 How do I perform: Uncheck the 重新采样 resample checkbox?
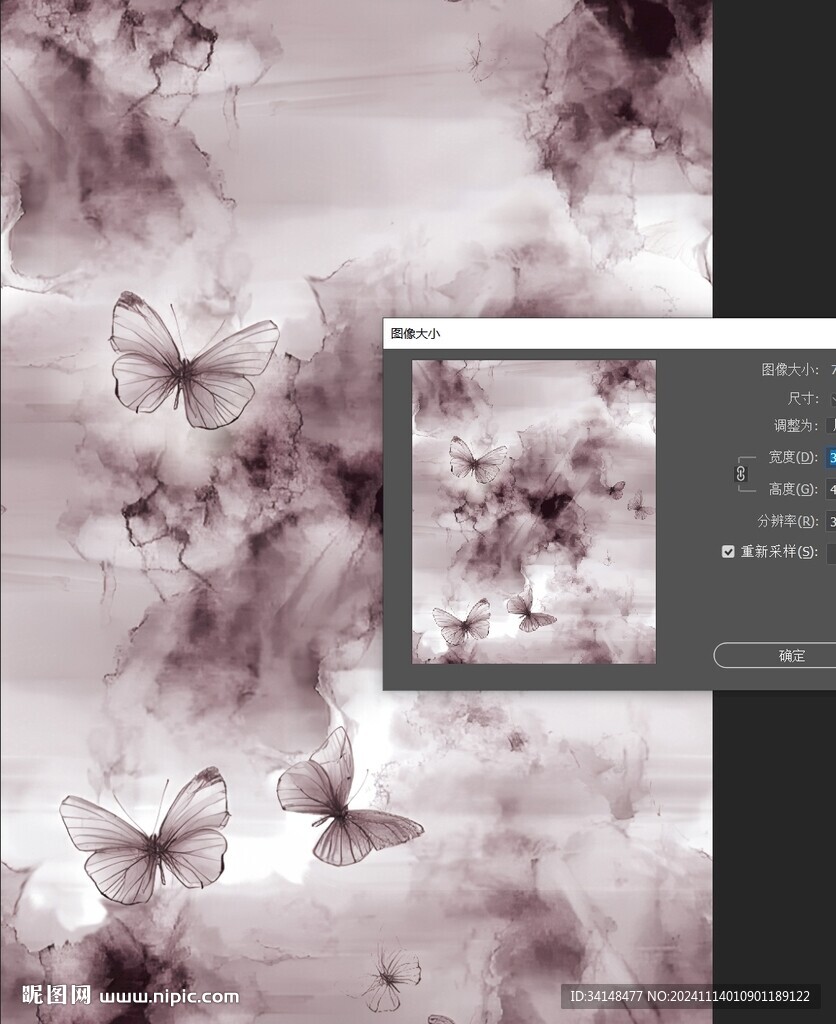click(x=728, y=552)
